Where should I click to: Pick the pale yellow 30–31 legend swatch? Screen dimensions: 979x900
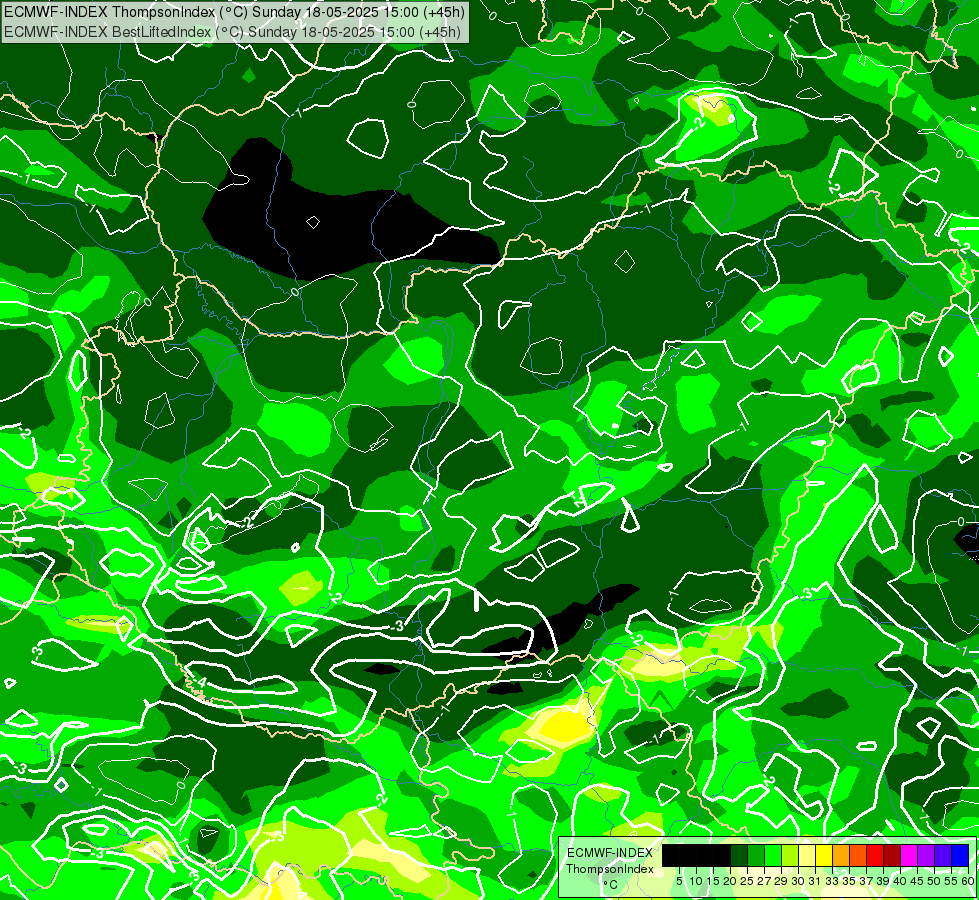807,855
